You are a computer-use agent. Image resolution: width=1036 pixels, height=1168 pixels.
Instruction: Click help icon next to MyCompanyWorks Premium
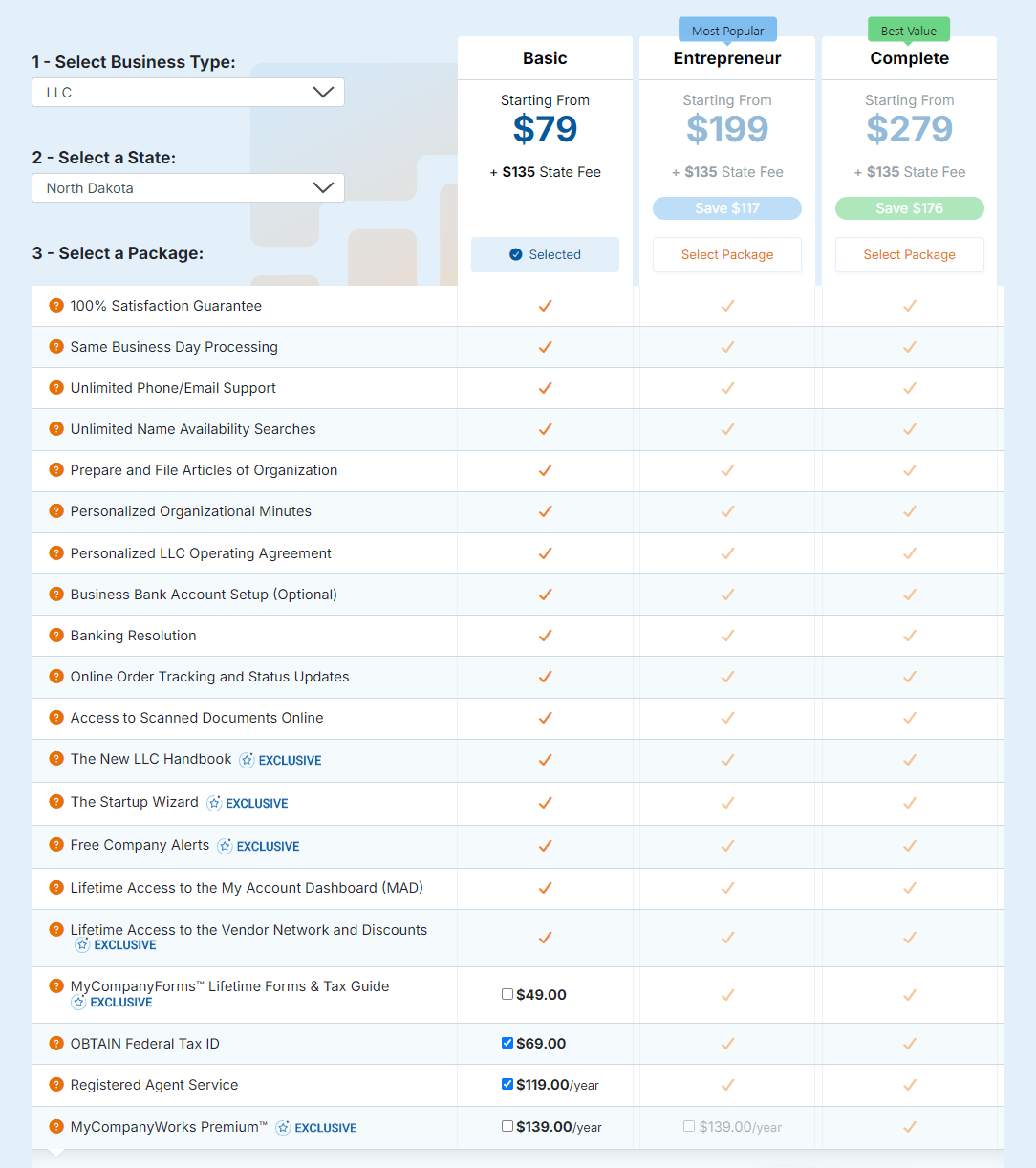coord(56,1127)
